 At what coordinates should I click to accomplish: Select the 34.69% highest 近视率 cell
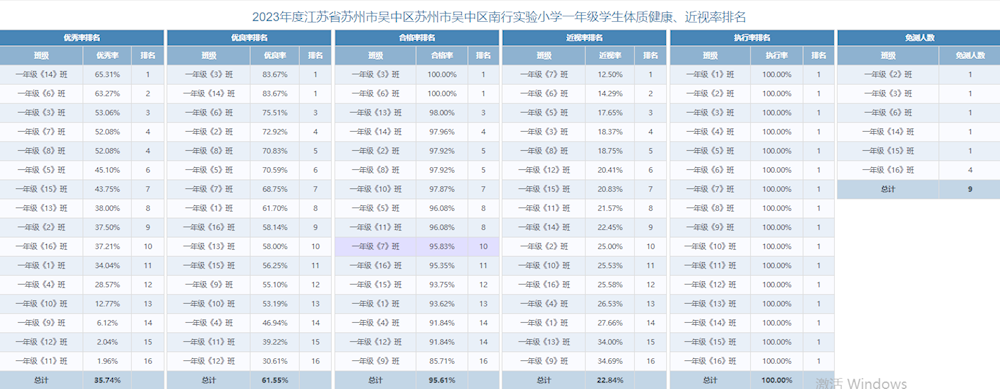610,361
